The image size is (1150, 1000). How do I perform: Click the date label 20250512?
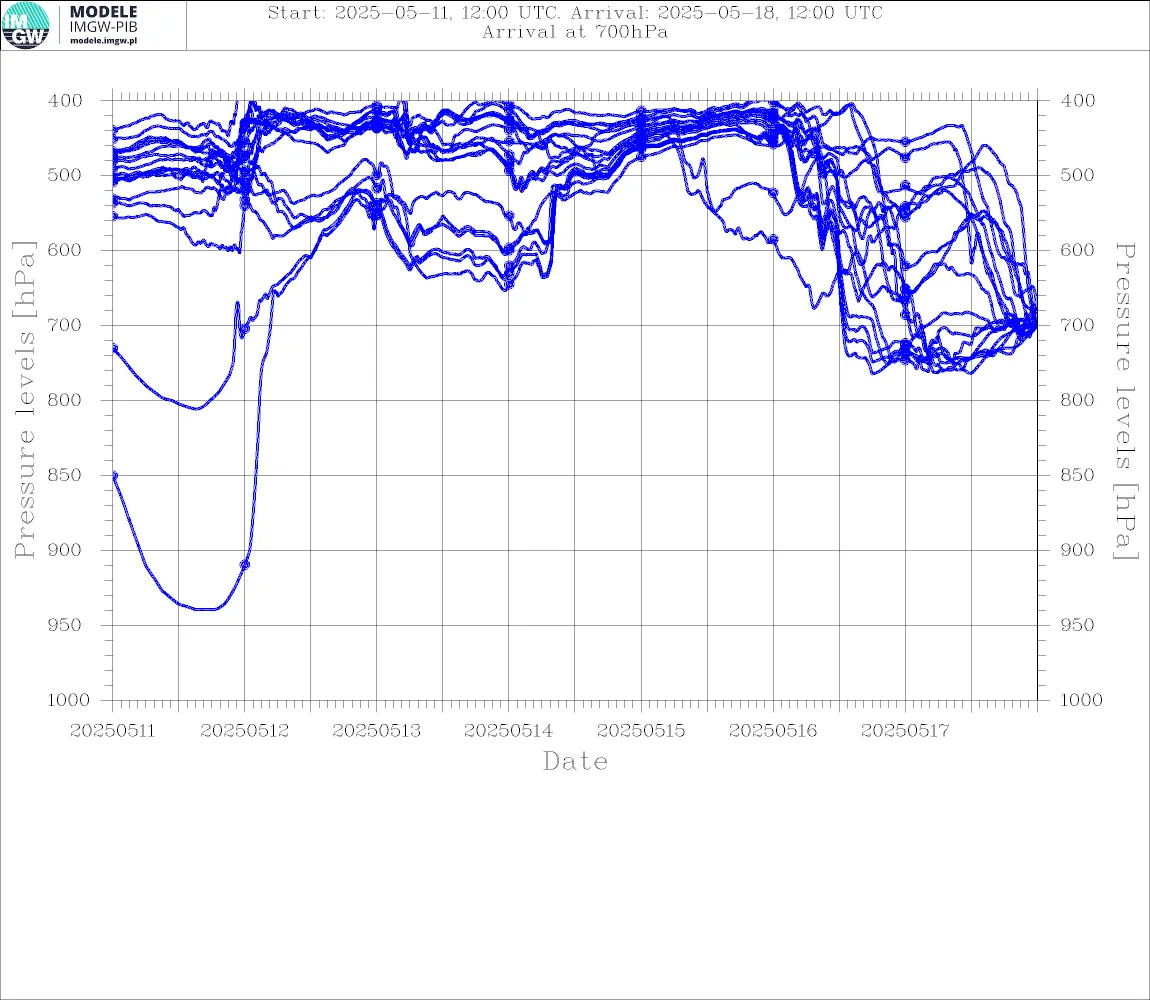click(245, 731)
